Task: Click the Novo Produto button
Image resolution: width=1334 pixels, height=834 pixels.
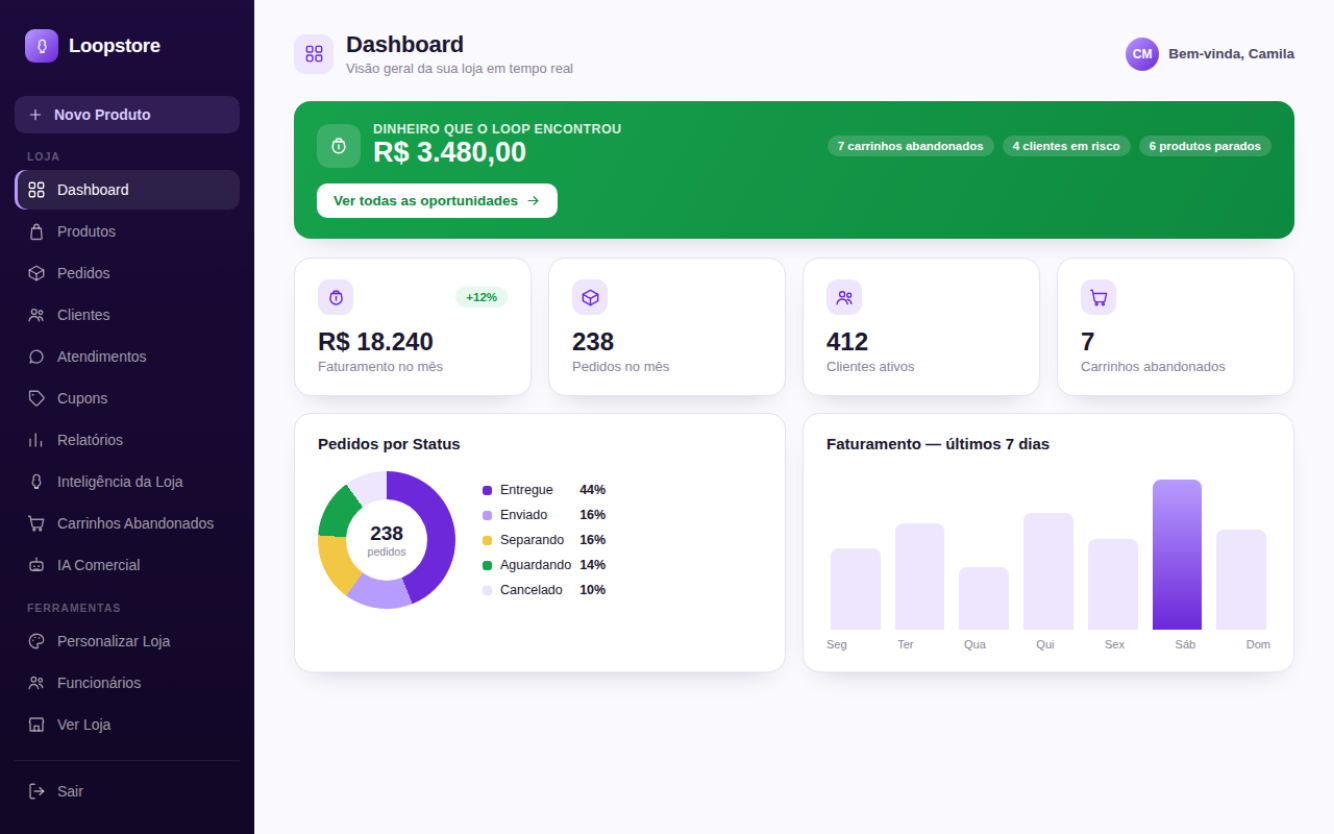Action: coord(127,115)
